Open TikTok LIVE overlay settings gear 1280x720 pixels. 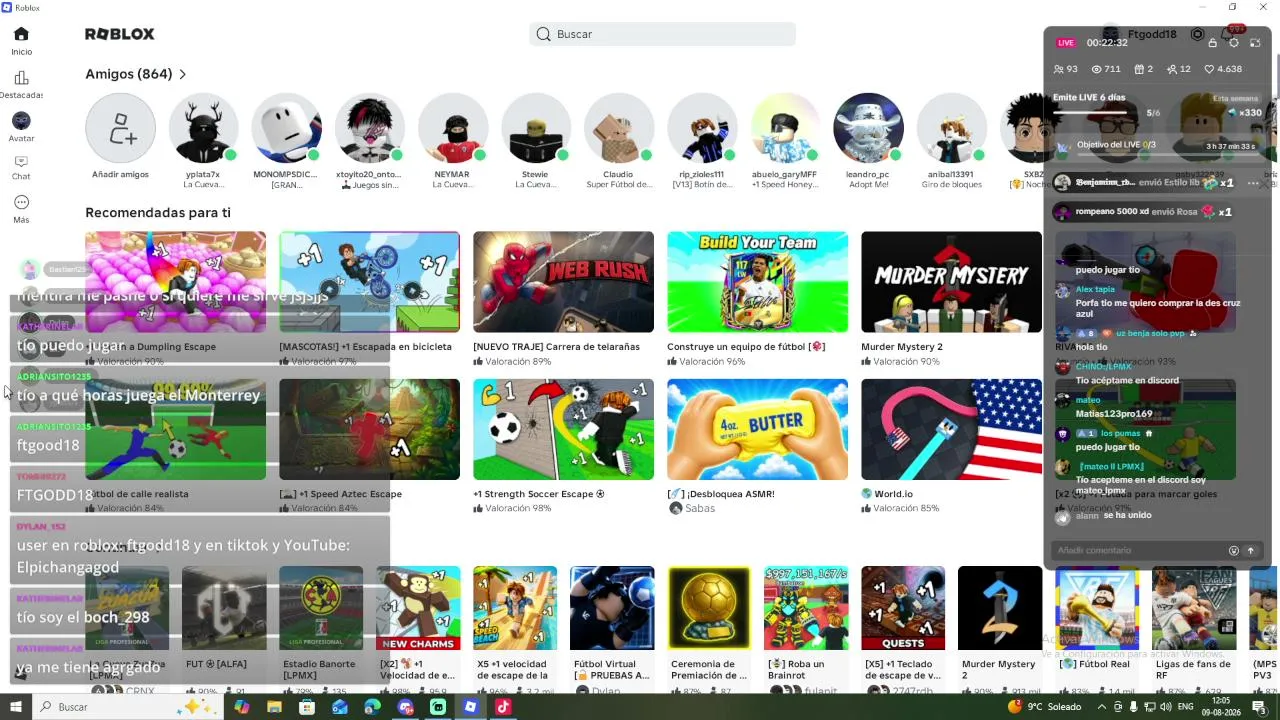pos(1234,43)
